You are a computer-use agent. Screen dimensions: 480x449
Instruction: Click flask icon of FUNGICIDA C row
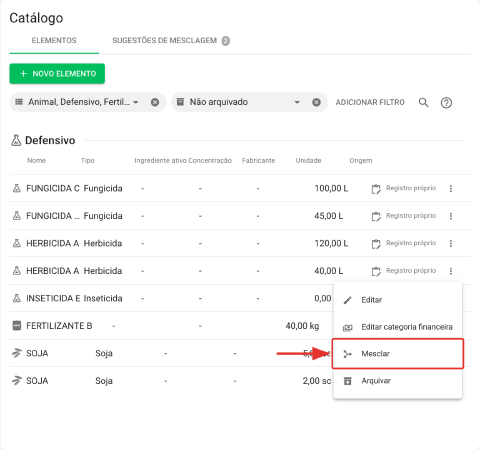point(17,188)
